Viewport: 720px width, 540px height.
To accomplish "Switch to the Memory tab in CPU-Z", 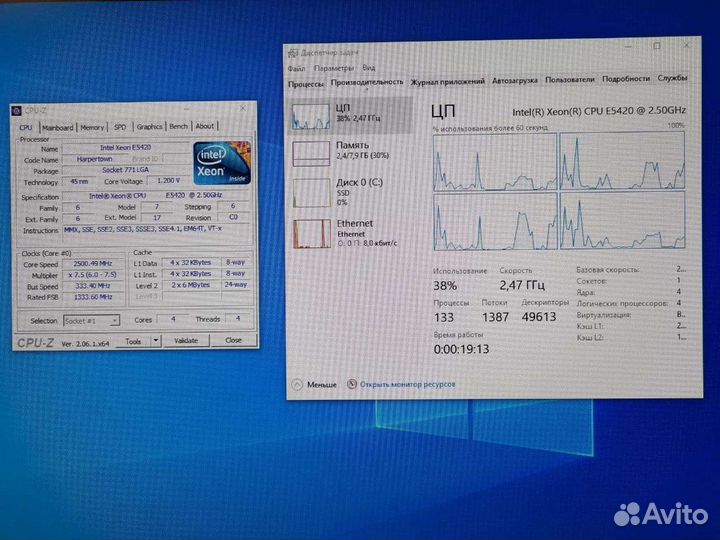I will 92,127.
